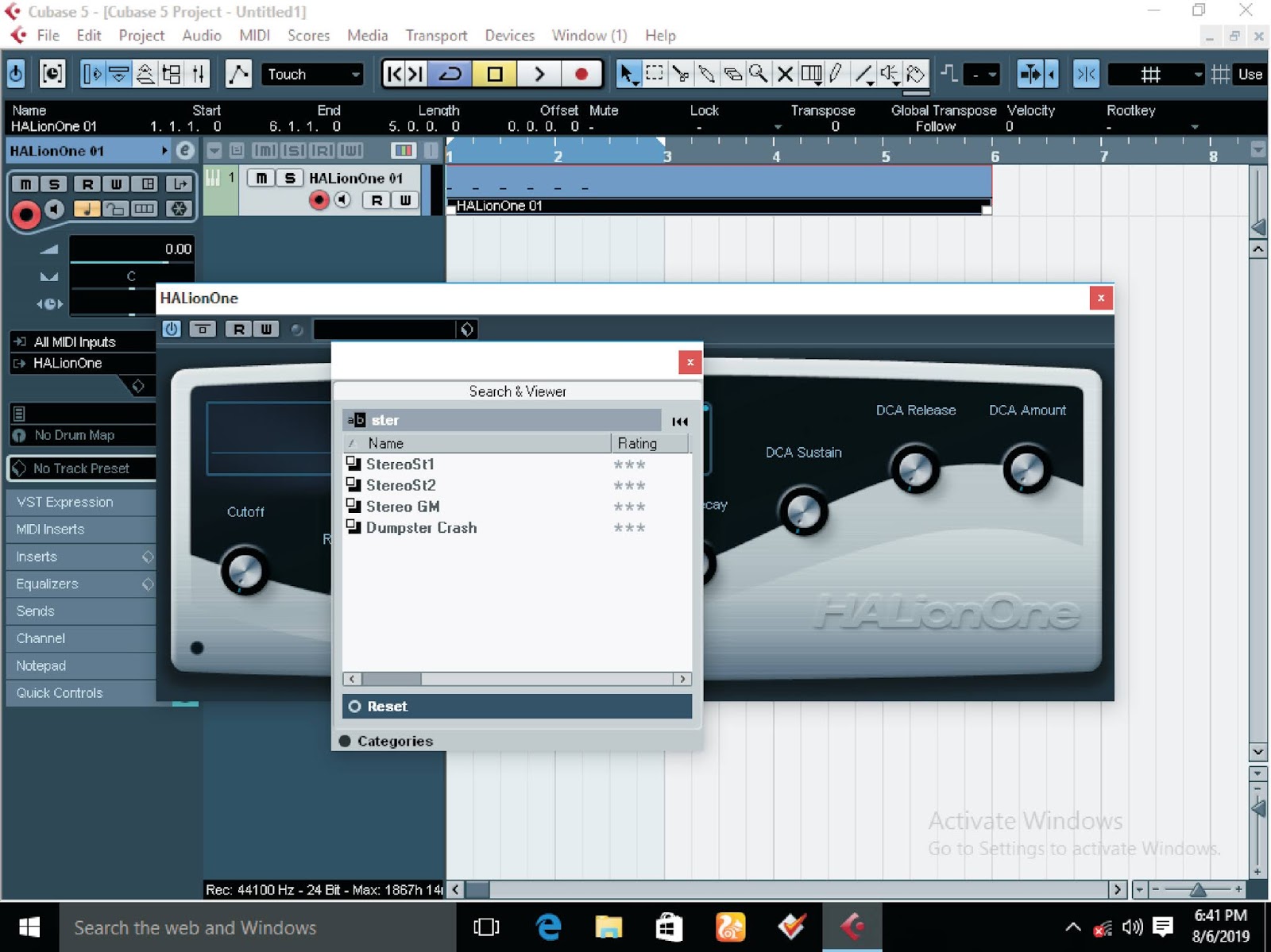The height and width of the screenshot is (952, 1271).
Task: Pick the Split scissors tool
Action: click(x=680, y=74)
